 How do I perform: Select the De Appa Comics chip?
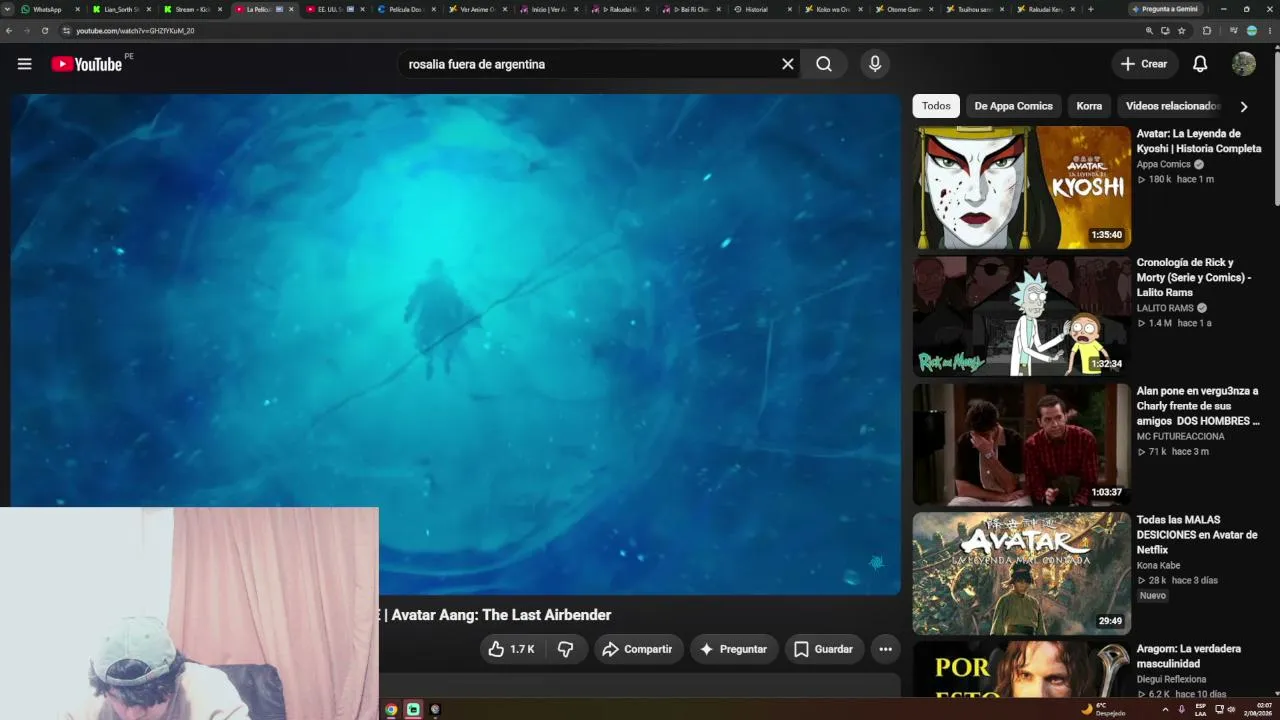1013,106
